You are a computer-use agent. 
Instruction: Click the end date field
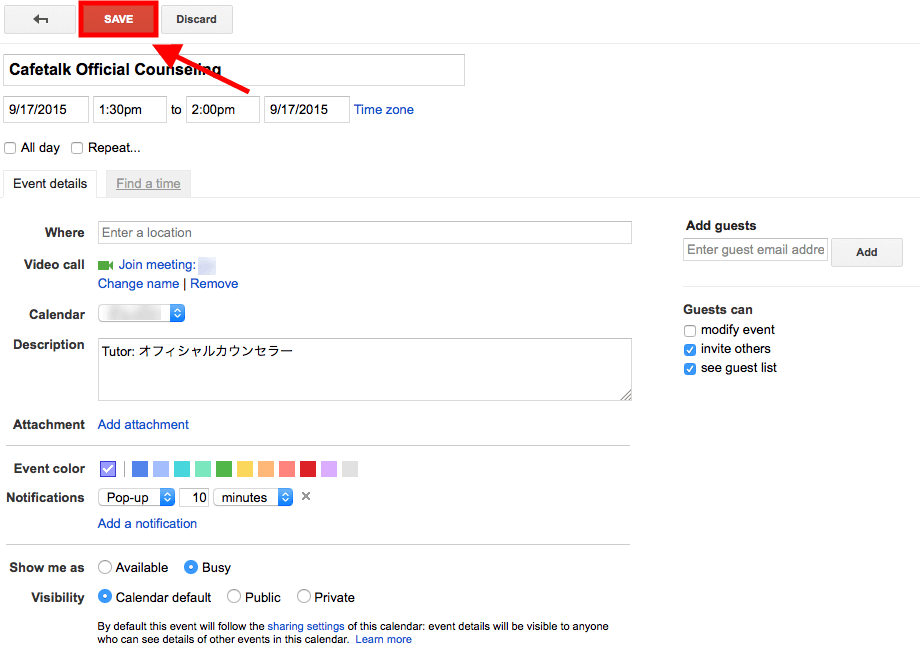[307, 110]
